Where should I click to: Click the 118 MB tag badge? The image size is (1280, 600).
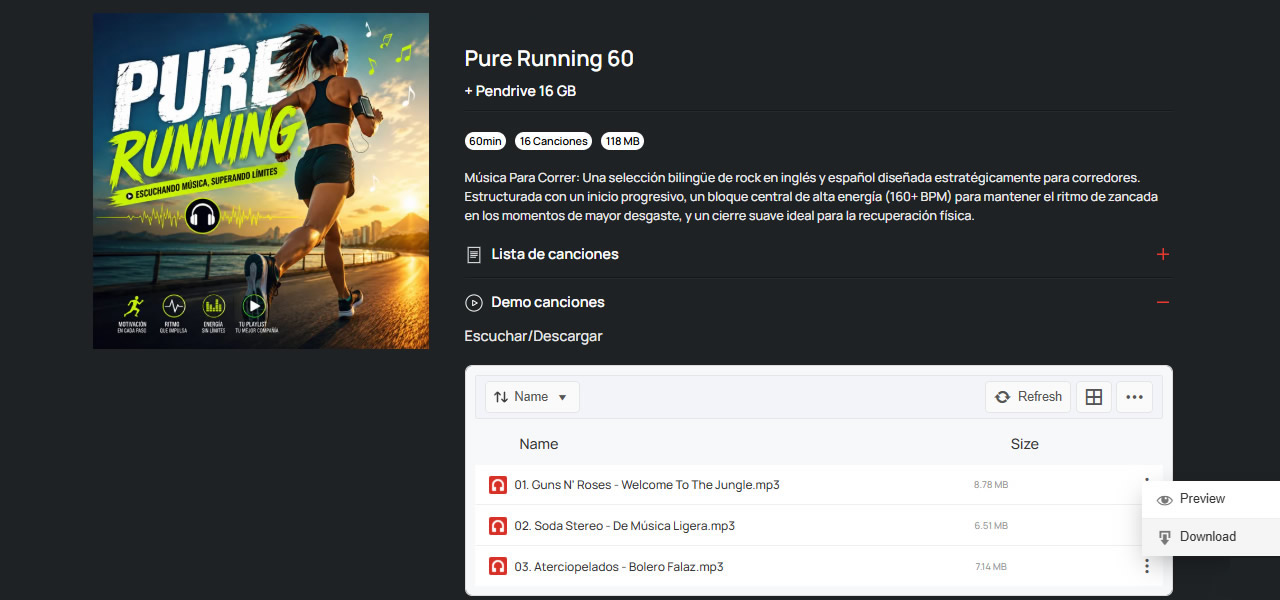tap(622, 141)
